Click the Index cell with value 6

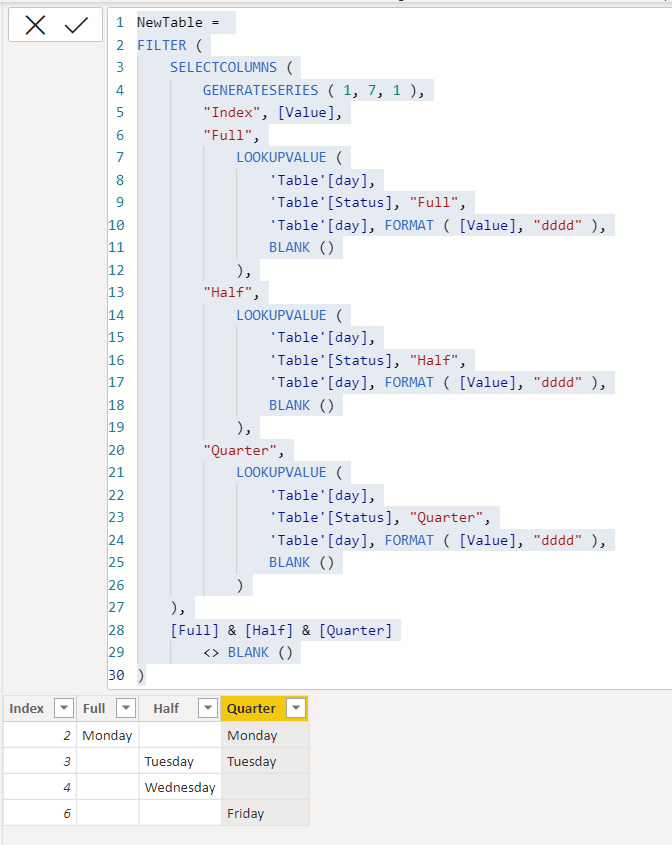click(40, 813)
